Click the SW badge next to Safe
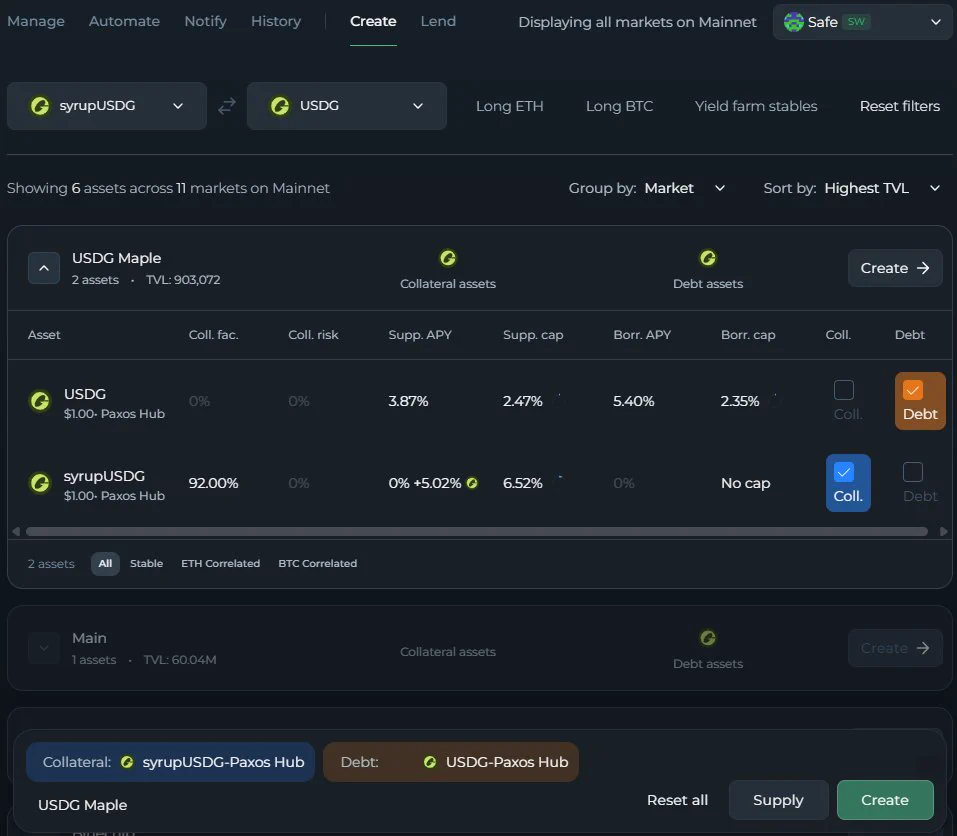The height and width of the screenshot is (836, 957). pyautogui.click(x=856, y=22)
